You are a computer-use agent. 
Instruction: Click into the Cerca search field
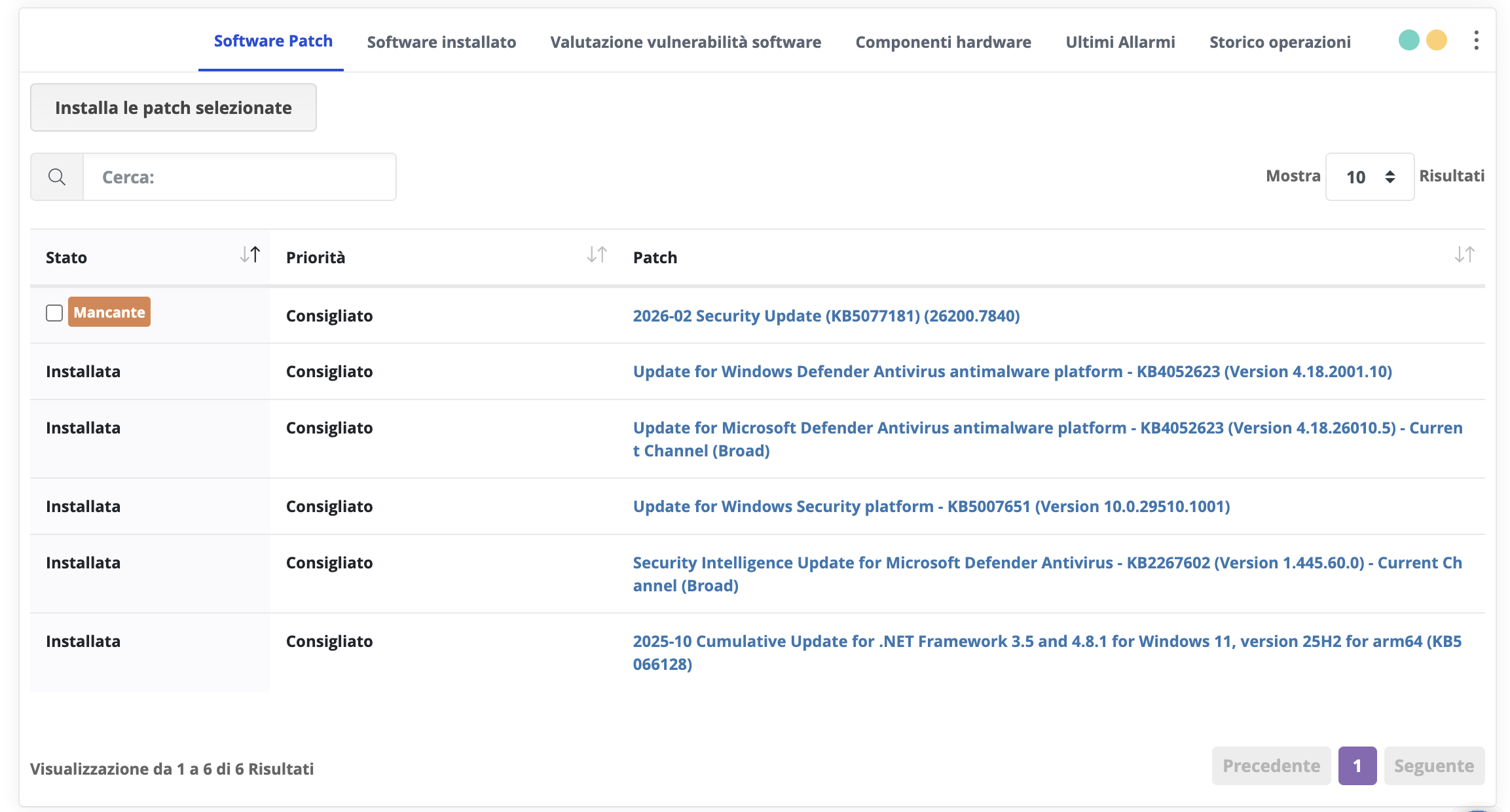(x=239, y=177)
